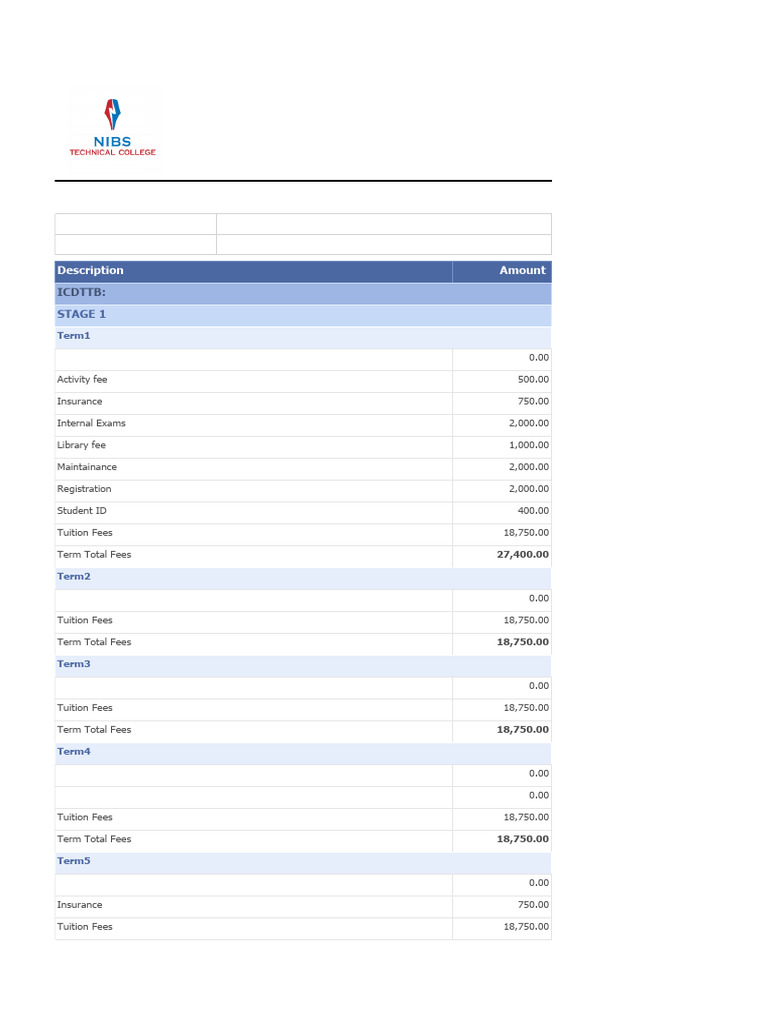Click the NIBS Technical College logo

point(112,128)
